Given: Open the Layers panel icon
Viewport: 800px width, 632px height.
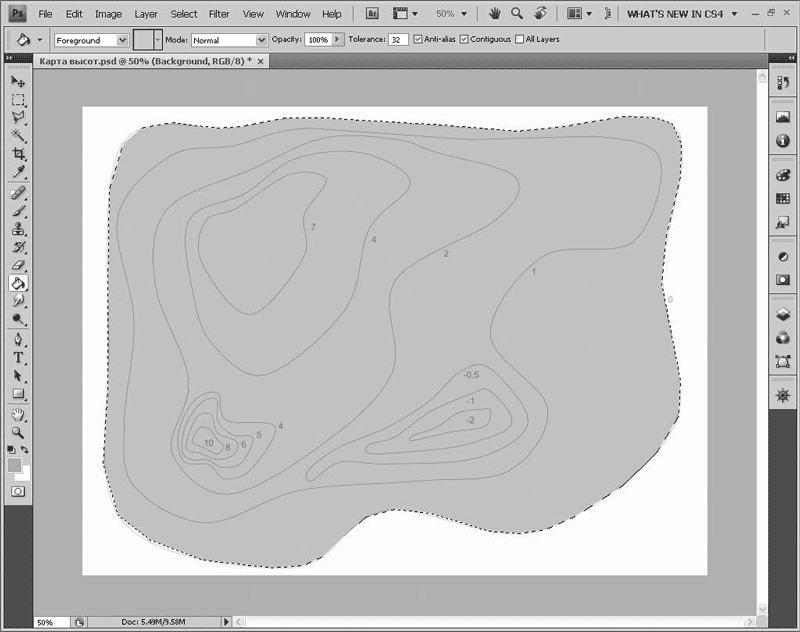Looking at the screenshot, I should 783,313.
